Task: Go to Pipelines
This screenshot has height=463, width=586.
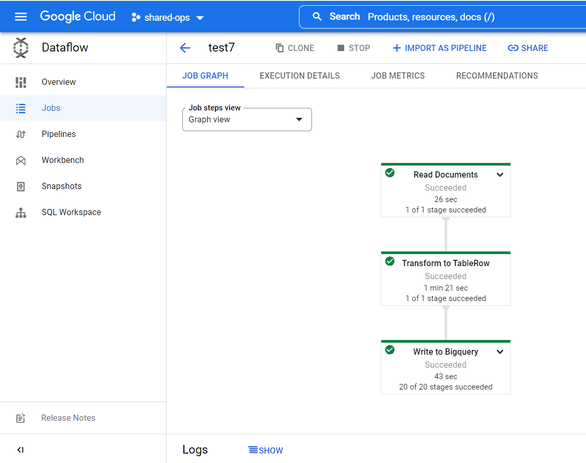Action: coord(59,134)
